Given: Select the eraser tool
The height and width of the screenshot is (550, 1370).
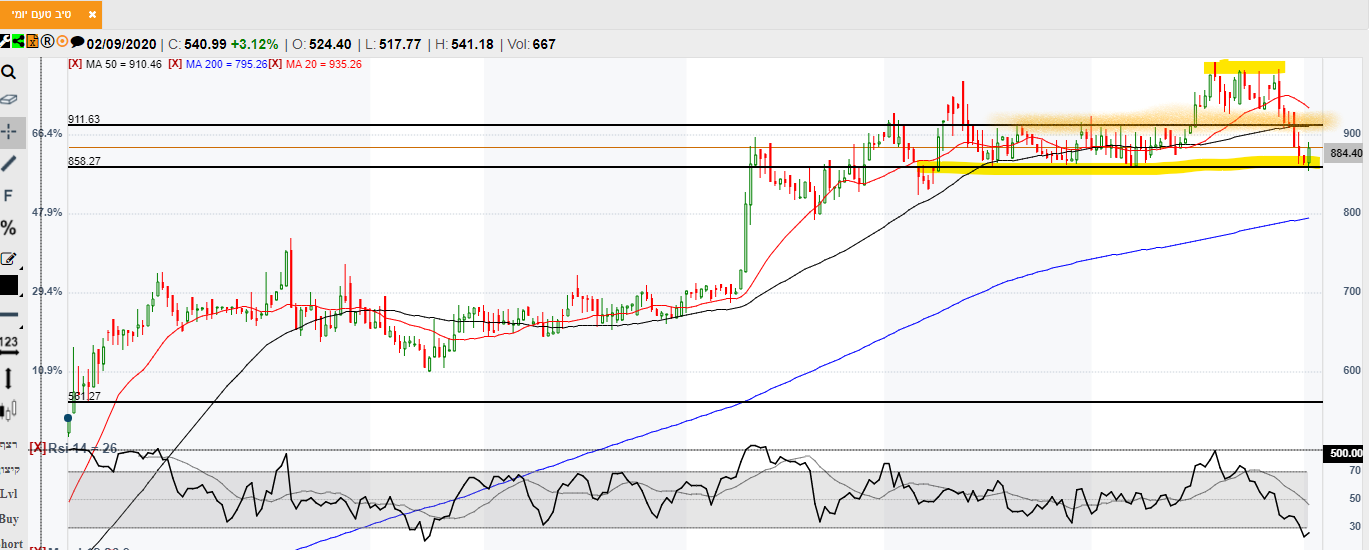Looking at the screenshot, I should [8, 100].
